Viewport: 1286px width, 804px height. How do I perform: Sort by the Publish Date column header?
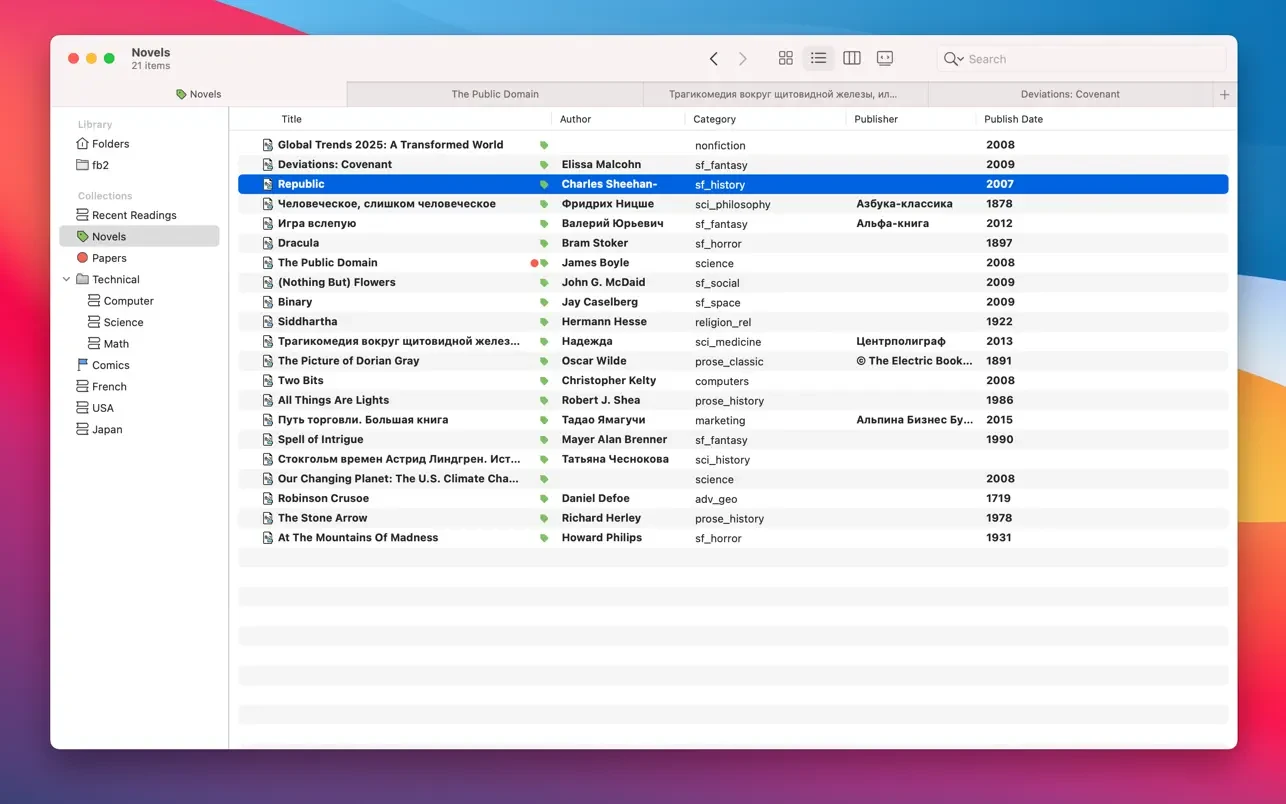[x=1013, y=119]
